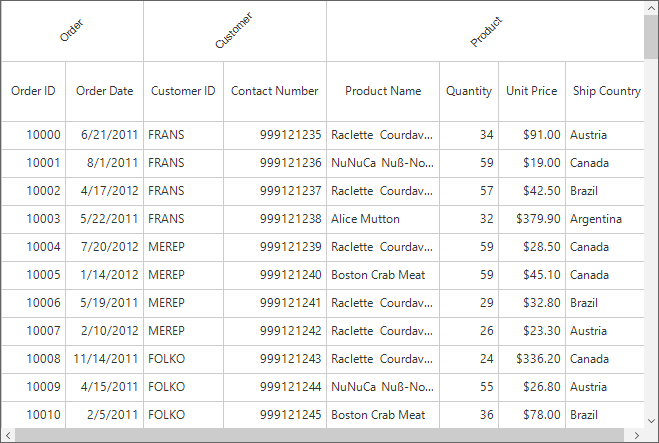Viewport: 659px width, 443px height.
Task: Click NuNuCa product cell in row 10009
Action: click(383, 387)
